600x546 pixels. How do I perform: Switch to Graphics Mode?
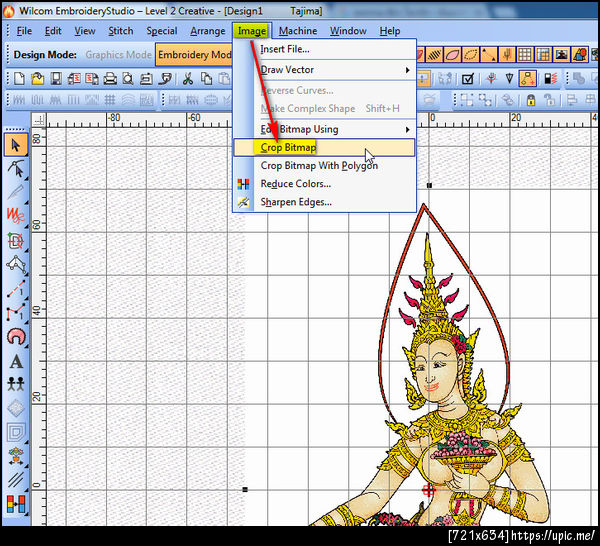click(118, 55)
